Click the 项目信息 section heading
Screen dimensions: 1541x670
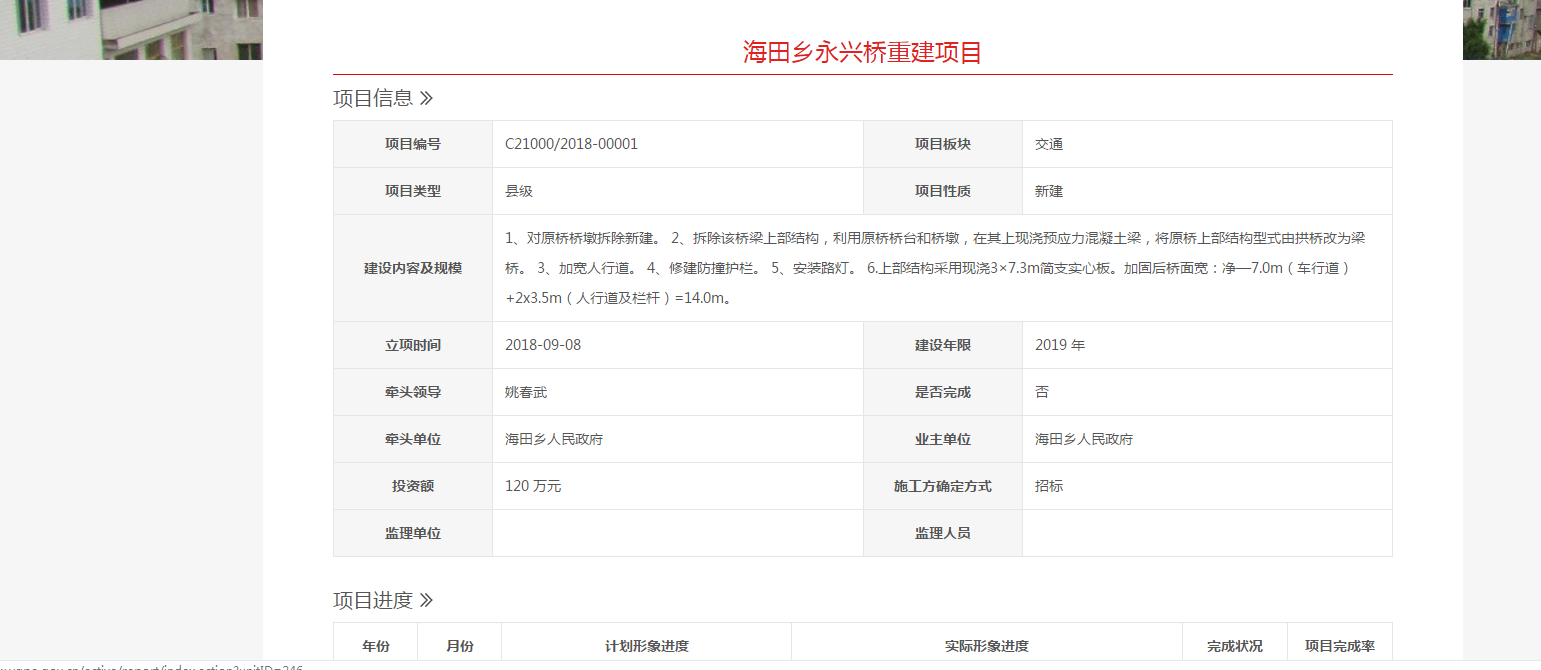pyautogui.click(x=383, y=98)
